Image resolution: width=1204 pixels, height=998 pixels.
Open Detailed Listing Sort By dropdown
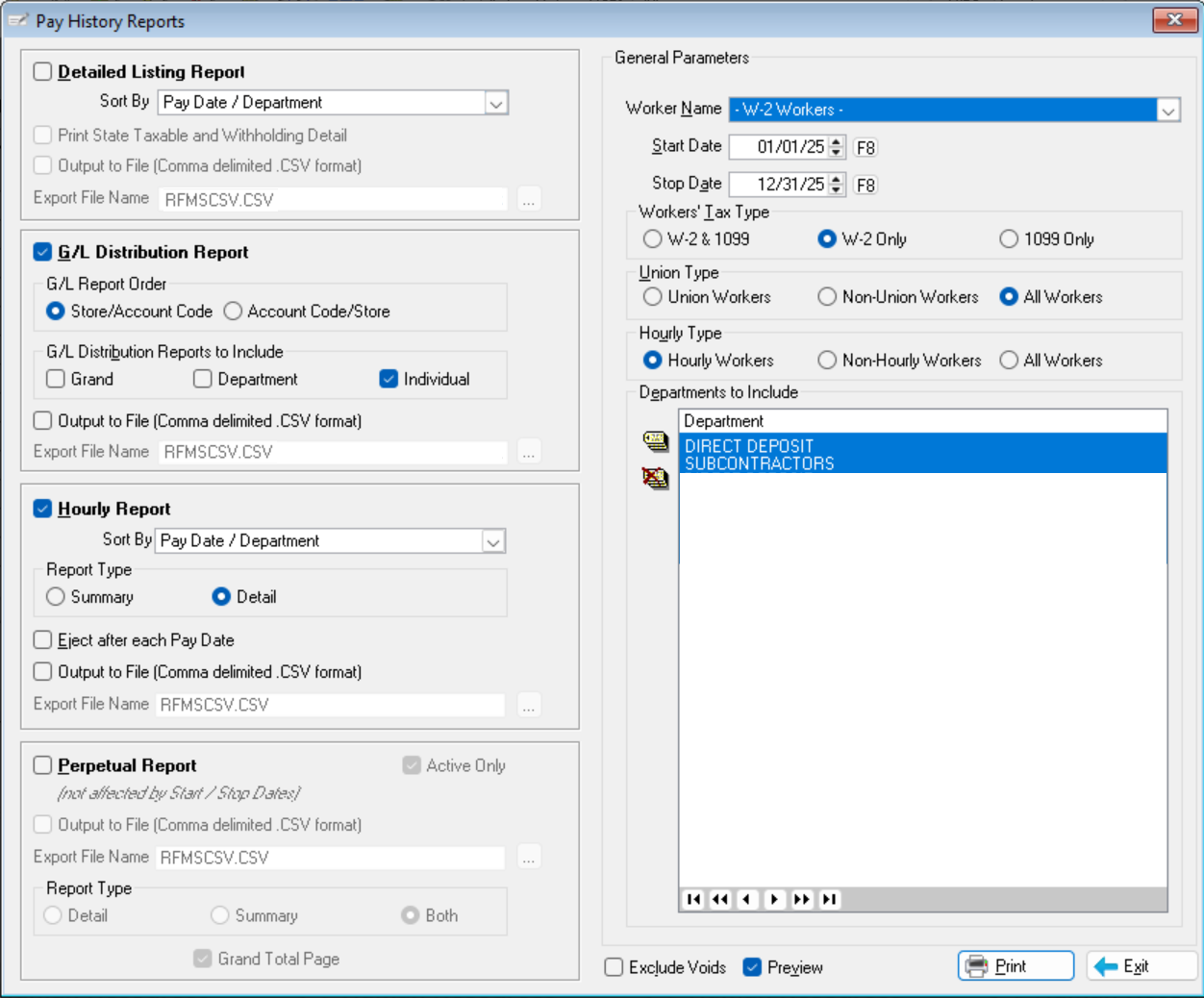click(x=496, y=103)
